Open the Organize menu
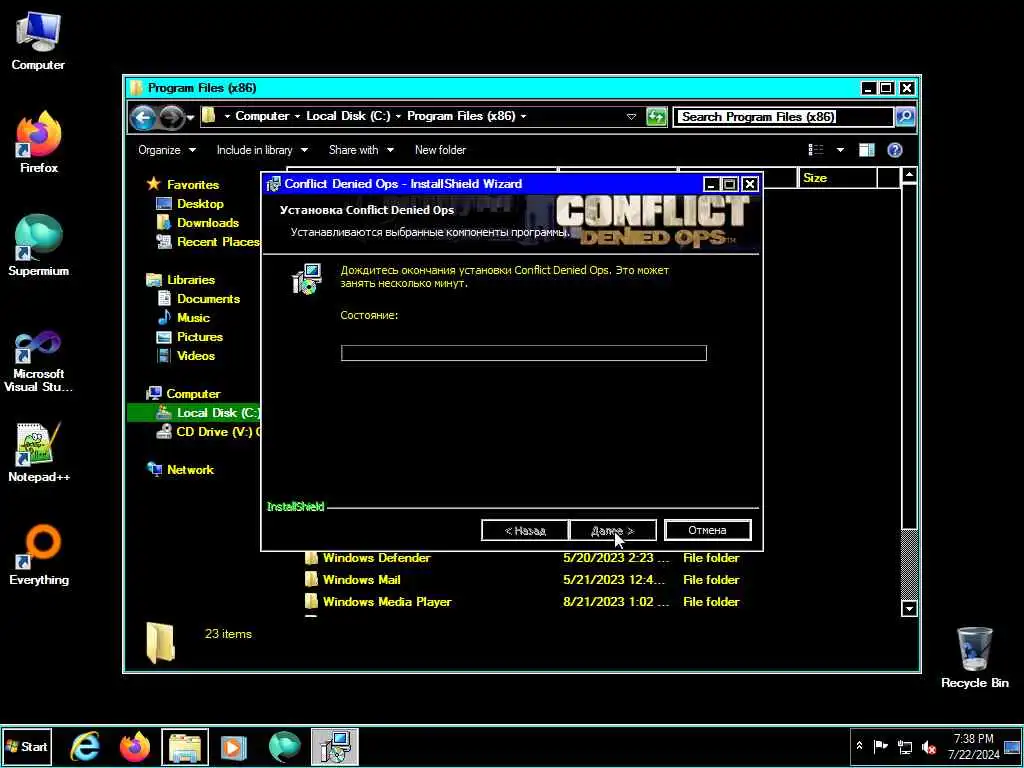 [167, 150]
